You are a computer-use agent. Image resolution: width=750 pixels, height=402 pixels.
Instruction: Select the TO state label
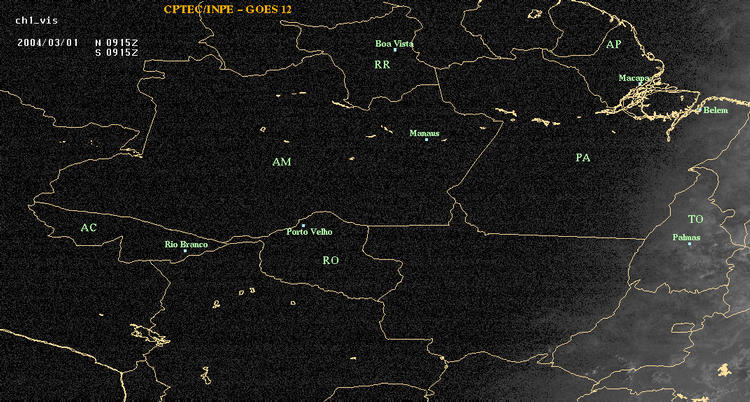click(695, 219)
